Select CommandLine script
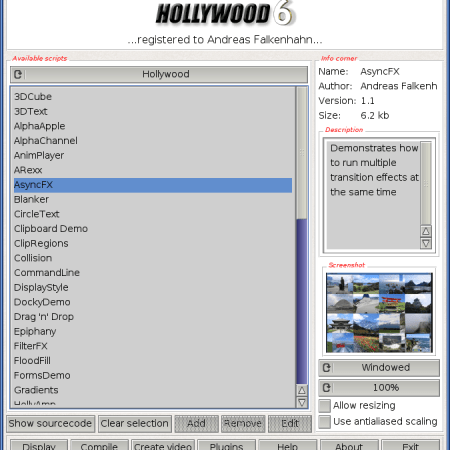This screenshot has width=450, height=450. [153, 273]
